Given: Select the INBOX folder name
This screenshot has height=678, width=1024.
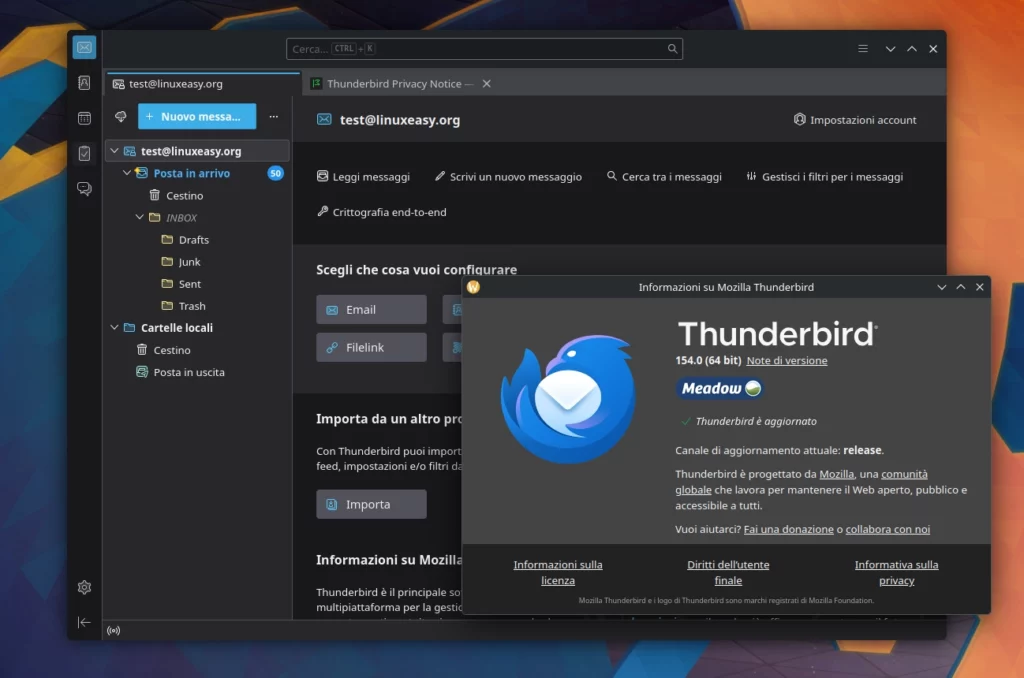Looking at the screenshot, I should [181, 218].
